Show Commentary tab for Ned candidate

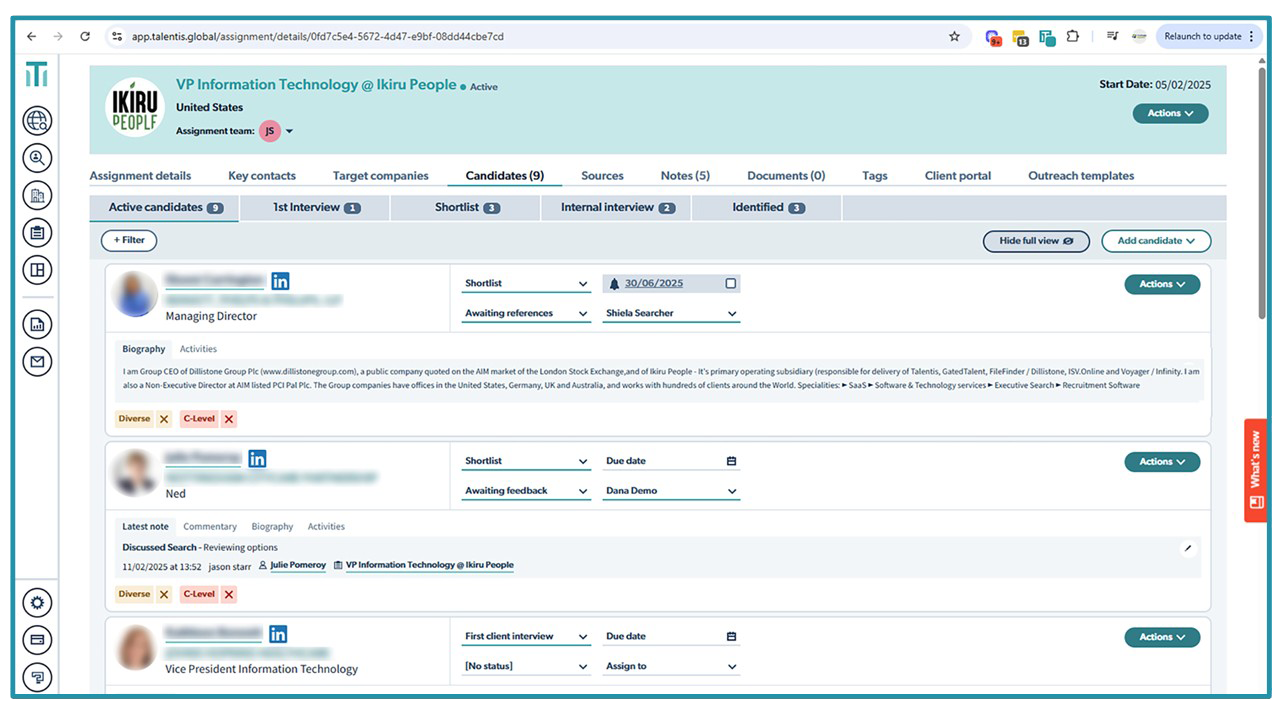[210, 526]
